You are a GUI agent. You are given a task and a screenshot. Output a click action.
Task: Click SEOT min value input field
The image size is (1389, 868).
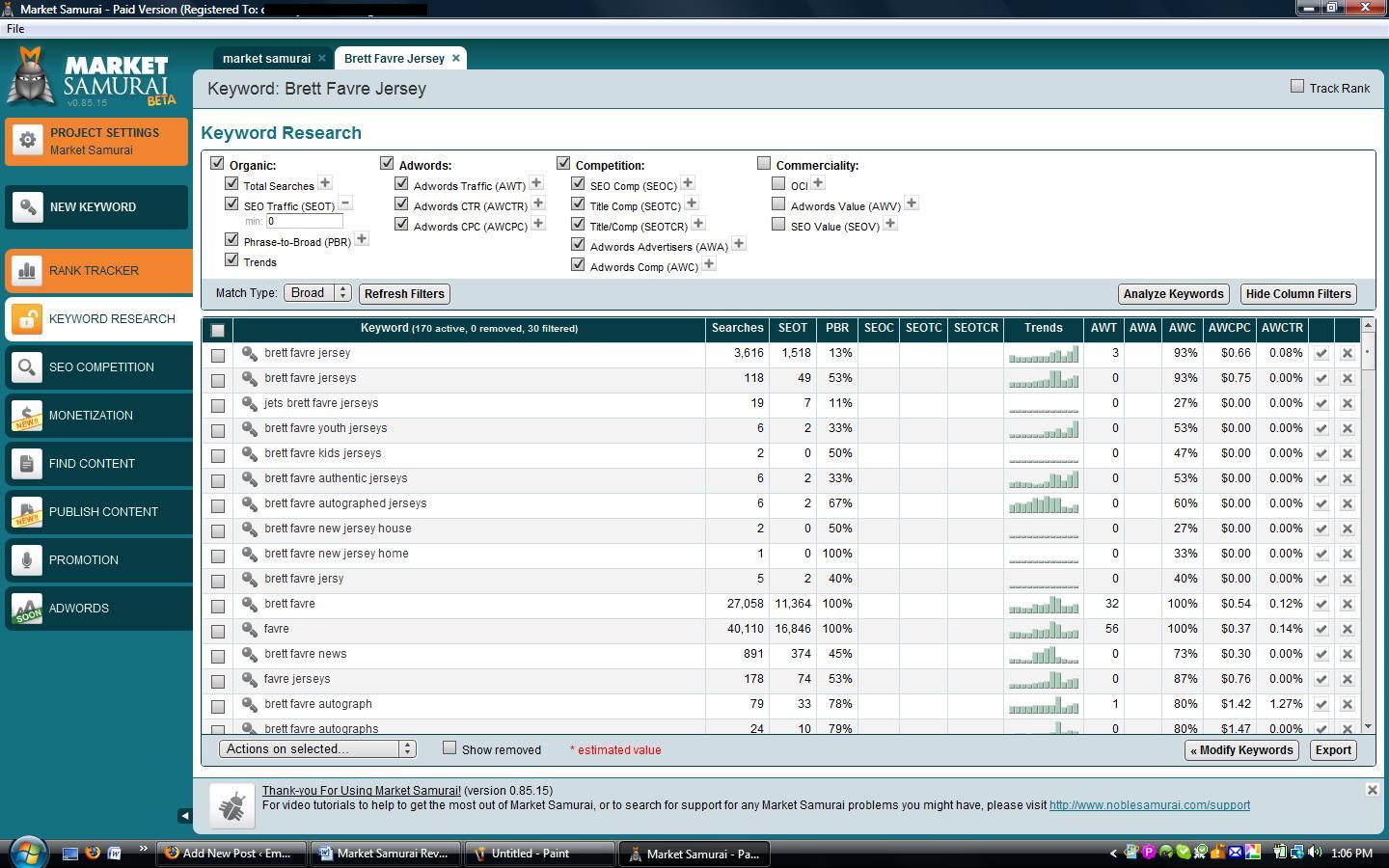[305, 221]
